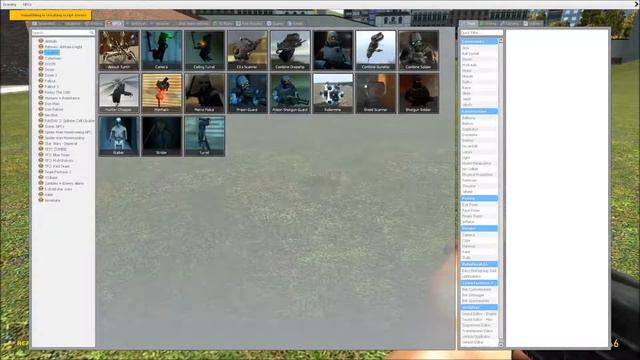Spawn the Shield Scanner NPC

376,93
